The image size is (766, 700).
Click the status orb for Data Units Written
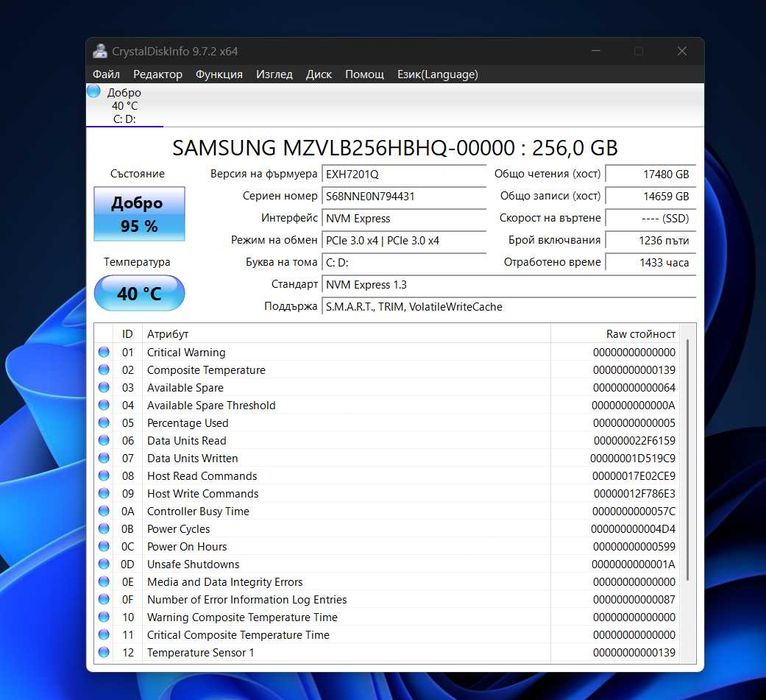104,458
